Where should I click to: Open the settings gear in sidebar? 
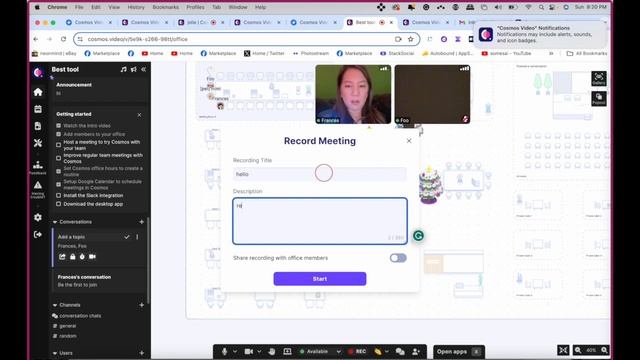(x=38, y=218)
